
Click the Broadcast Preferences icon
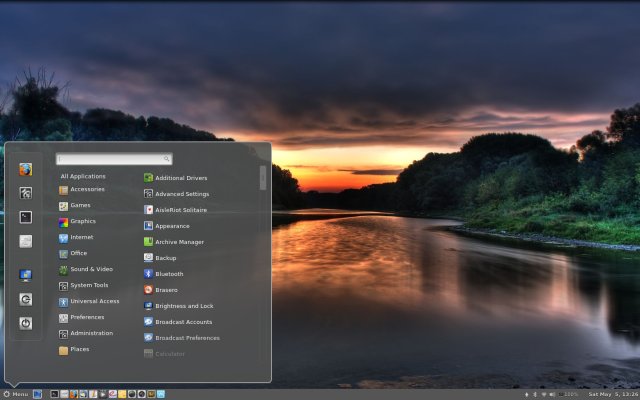149,338
